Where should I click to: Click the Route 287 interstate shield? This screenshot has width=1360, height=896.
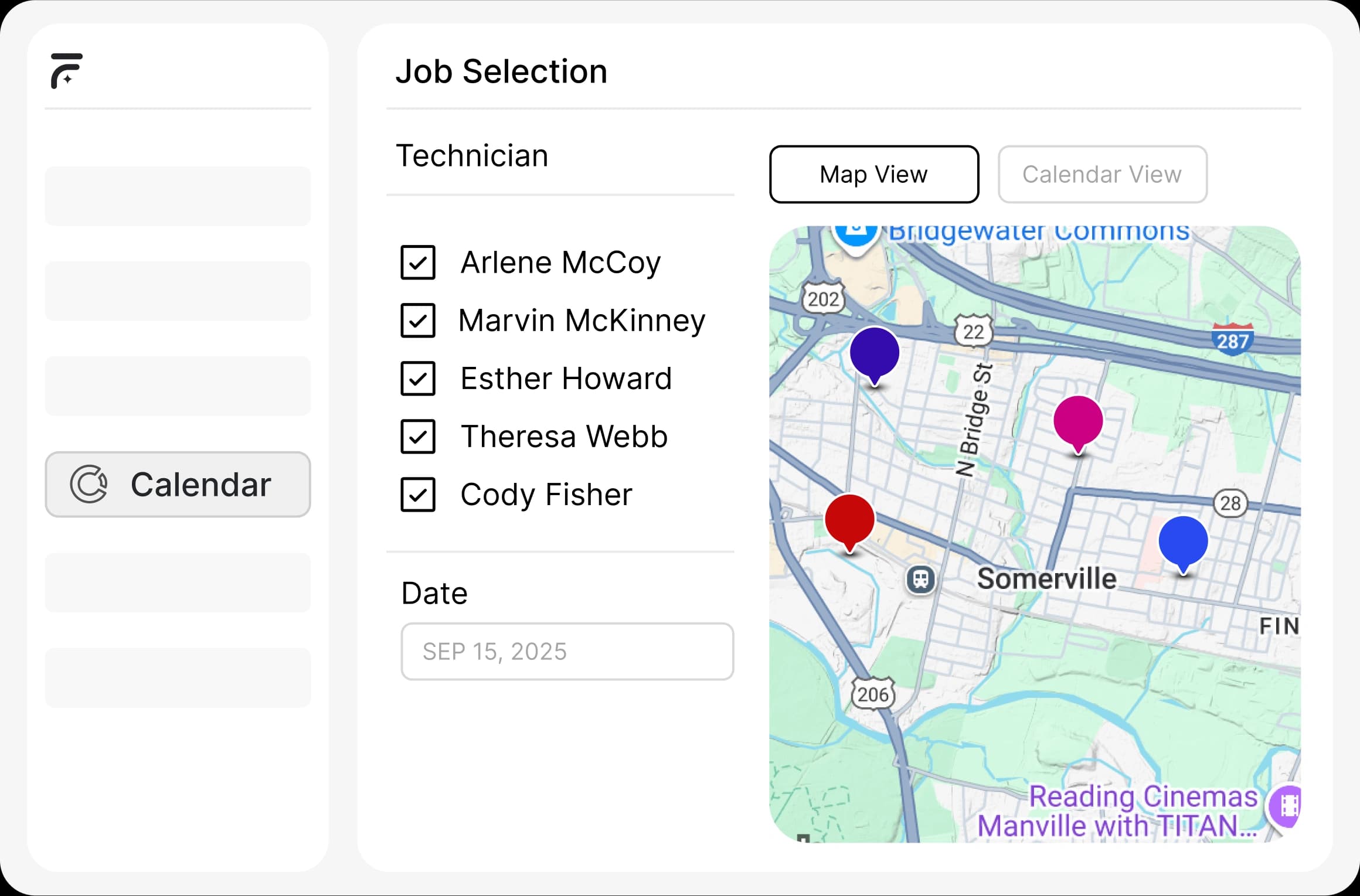(1232, 340)
